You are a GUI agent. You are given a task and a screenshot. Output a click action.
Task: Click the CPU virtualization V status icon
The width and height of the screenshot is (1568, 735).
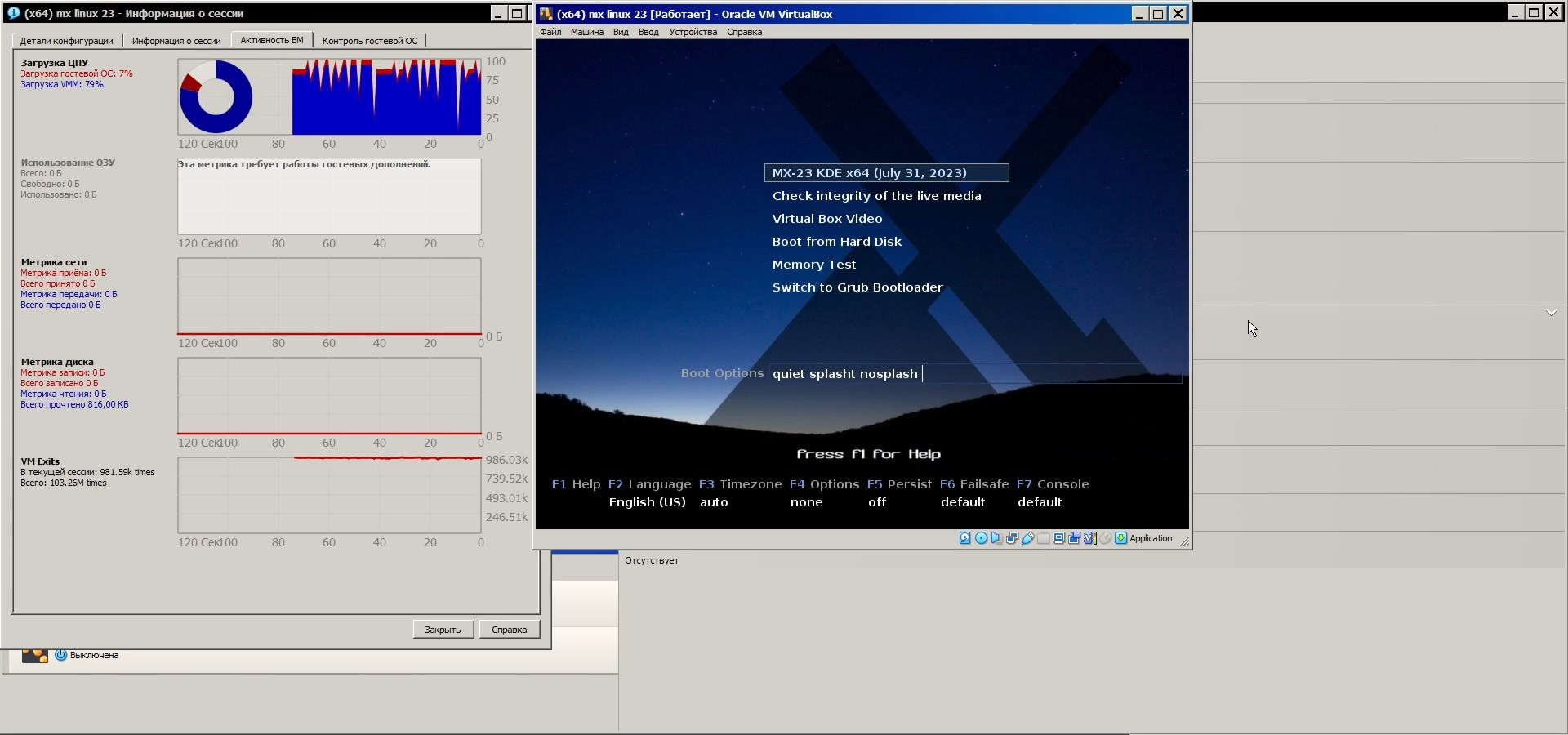[1089, 538]
